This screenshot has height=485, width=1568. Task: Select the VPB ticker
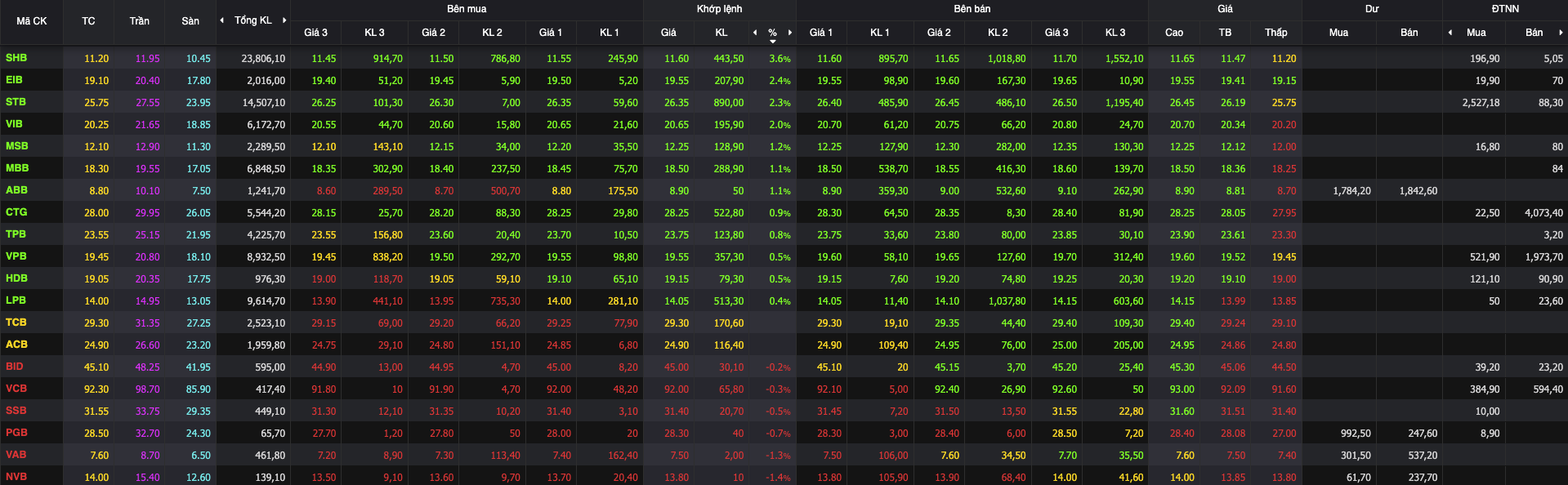coord(16,256)
